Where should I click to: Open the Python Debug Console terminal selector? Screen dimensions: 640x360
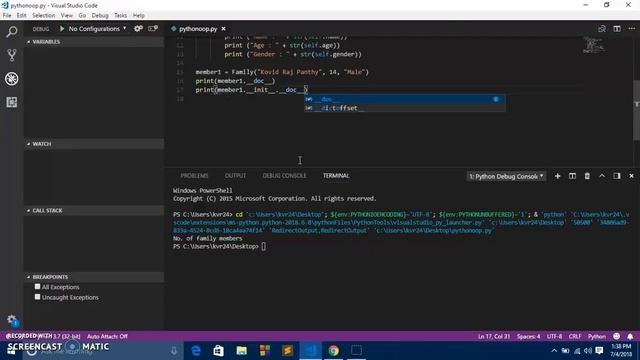[x=506, y=176]
